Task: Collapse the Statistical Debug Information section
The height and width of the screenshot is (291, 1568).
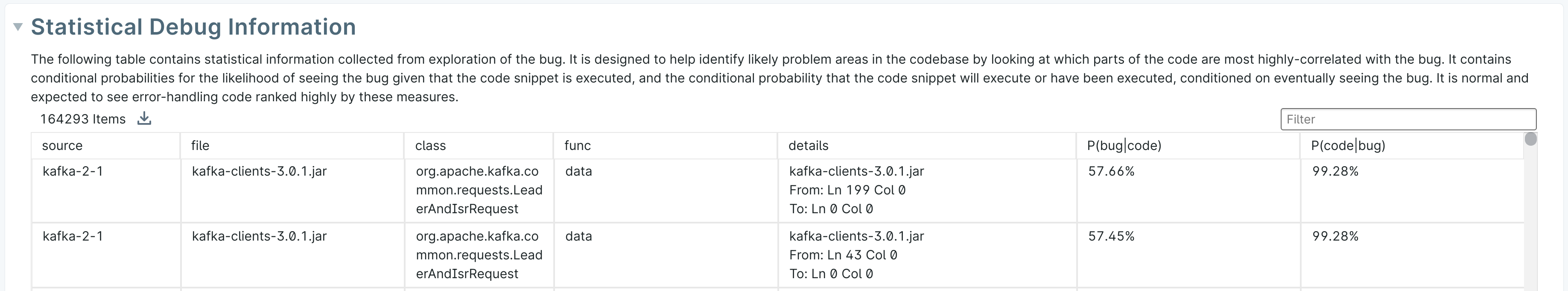Action: pos(18,27)
